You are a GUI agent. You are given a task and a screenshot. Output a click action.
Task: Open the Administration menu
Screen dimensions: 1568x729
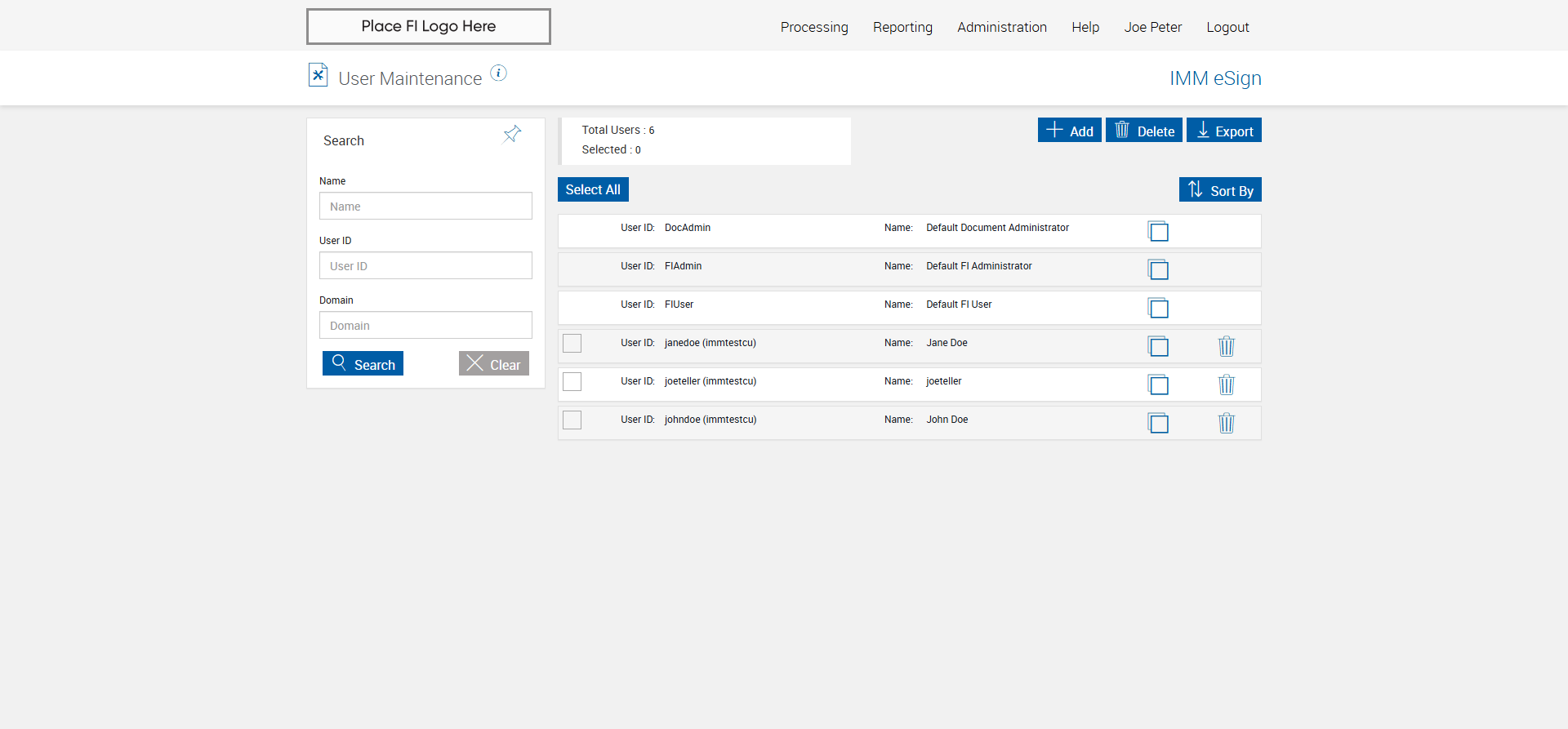coord(1002,27)
